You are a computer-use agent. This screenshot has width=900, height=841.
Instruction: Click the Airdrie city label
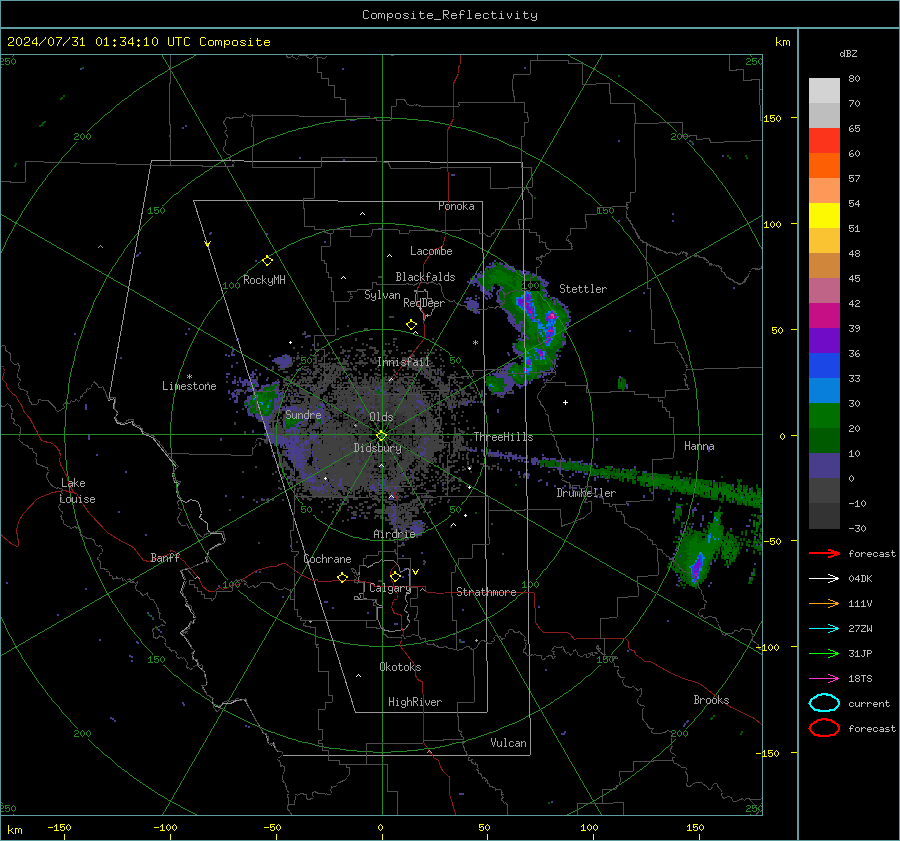(x=394, y=534)
